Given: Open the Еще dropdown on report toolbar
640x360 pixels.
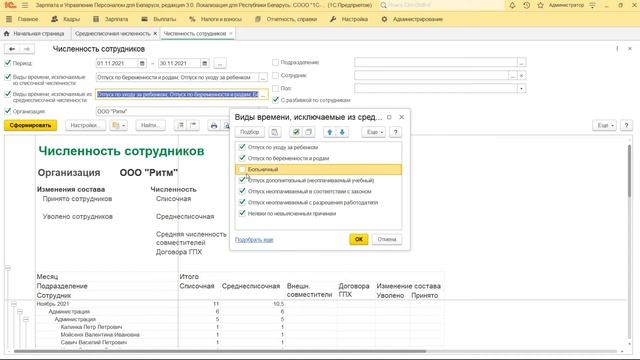Looking at the screenshot, I should click(604, 125).
